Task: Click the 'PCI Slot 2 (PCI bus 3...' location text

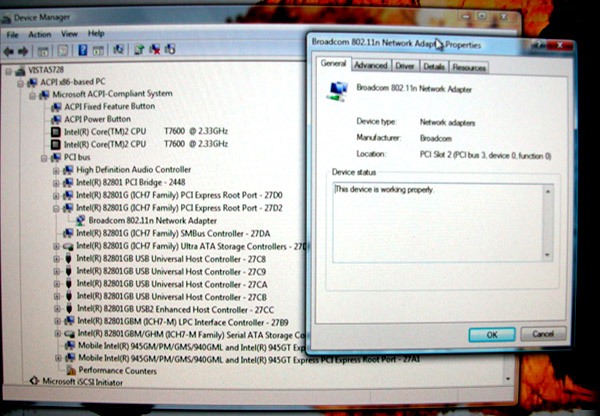Action: (x=486, y=156)
